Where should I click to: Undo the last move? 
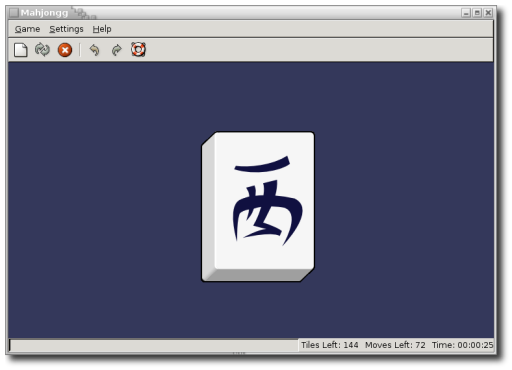[95, 50]
